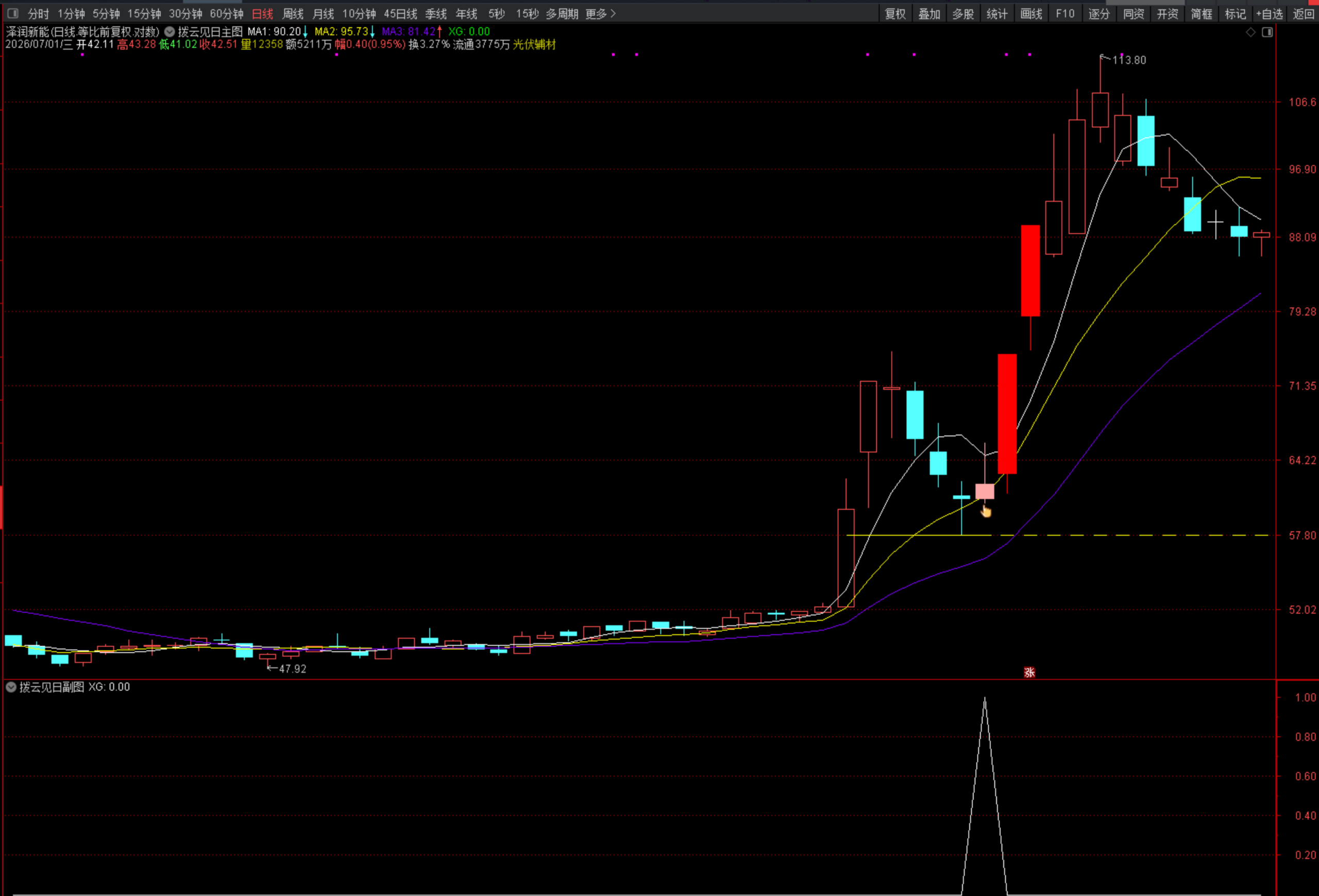This screenshot has height=896, width=1319.
Task: Click the 复权 toolbar button
Action: point(895,13)
